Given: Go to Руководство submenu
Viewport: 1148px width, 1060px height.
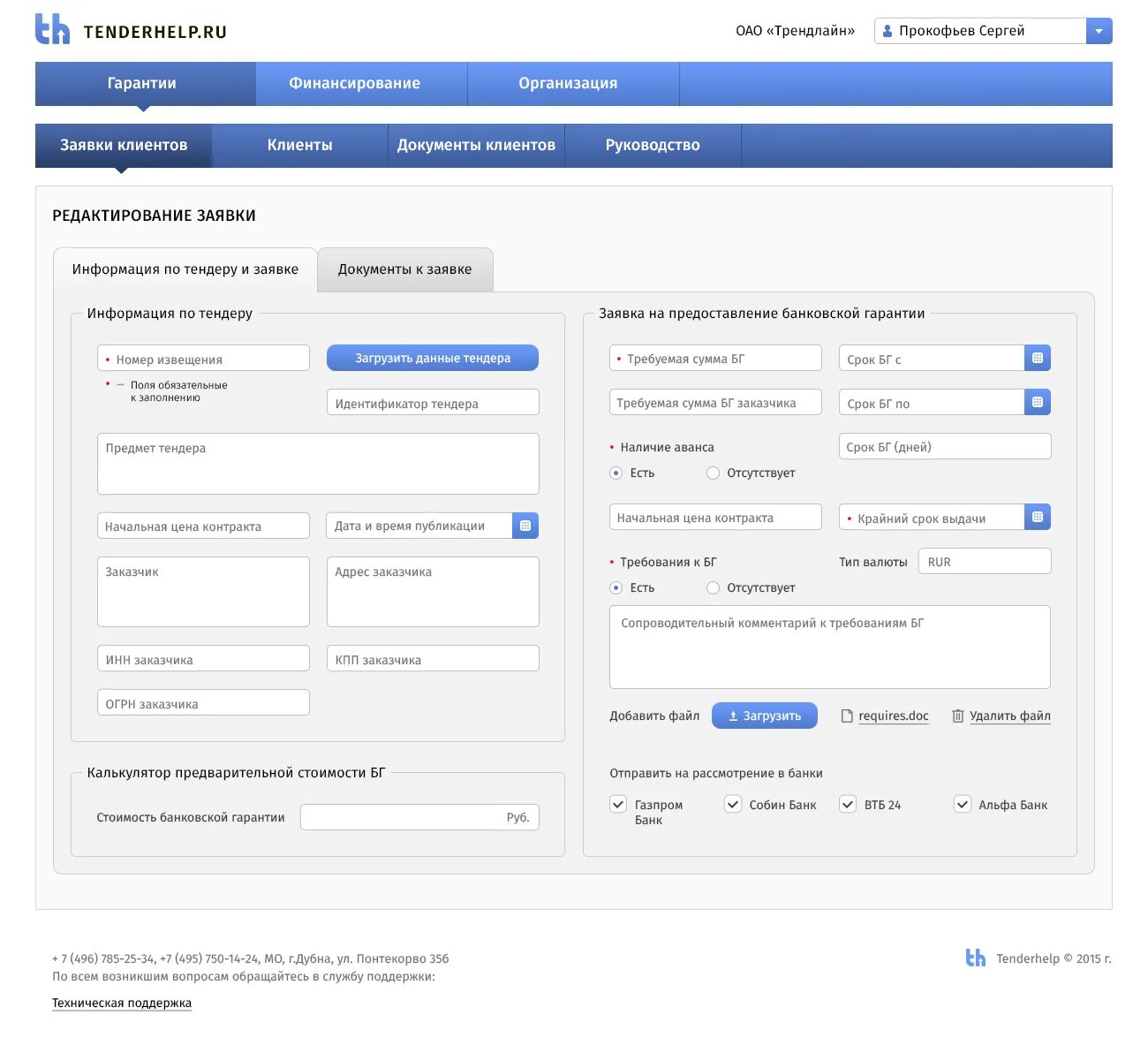Looking at the screenshot, I should [653, 146].
